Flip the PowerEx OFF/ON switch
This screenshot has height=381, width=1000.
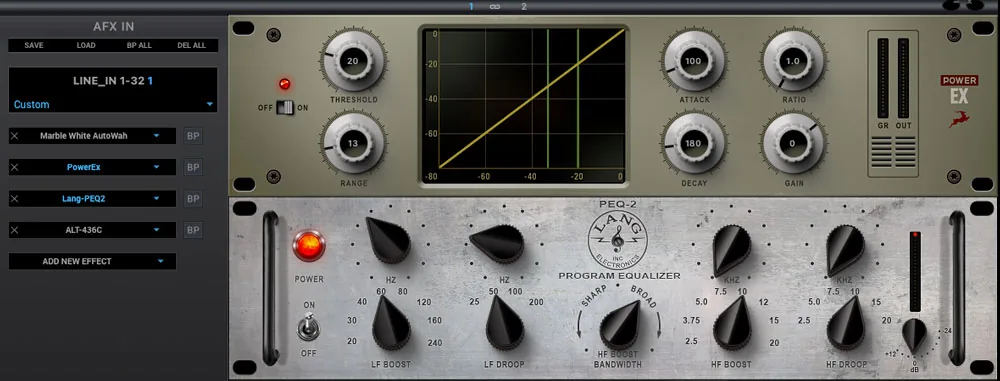click(285, 108)
